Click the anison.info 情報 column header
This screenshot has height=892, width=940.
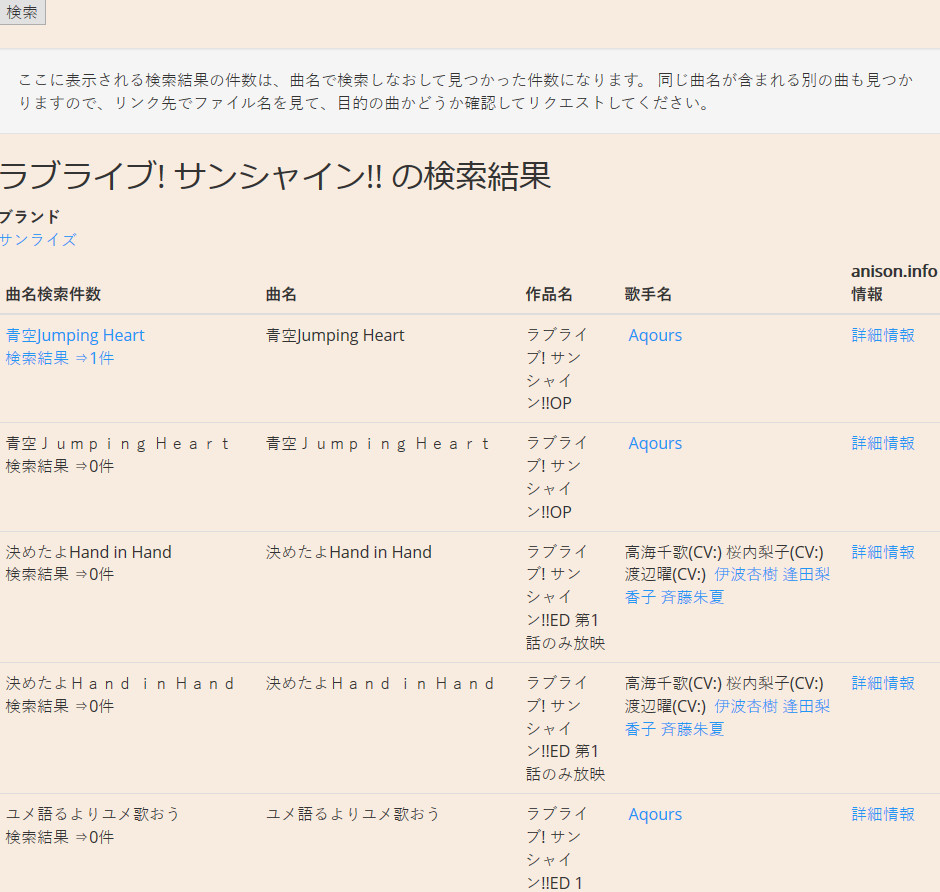(893, 282)
